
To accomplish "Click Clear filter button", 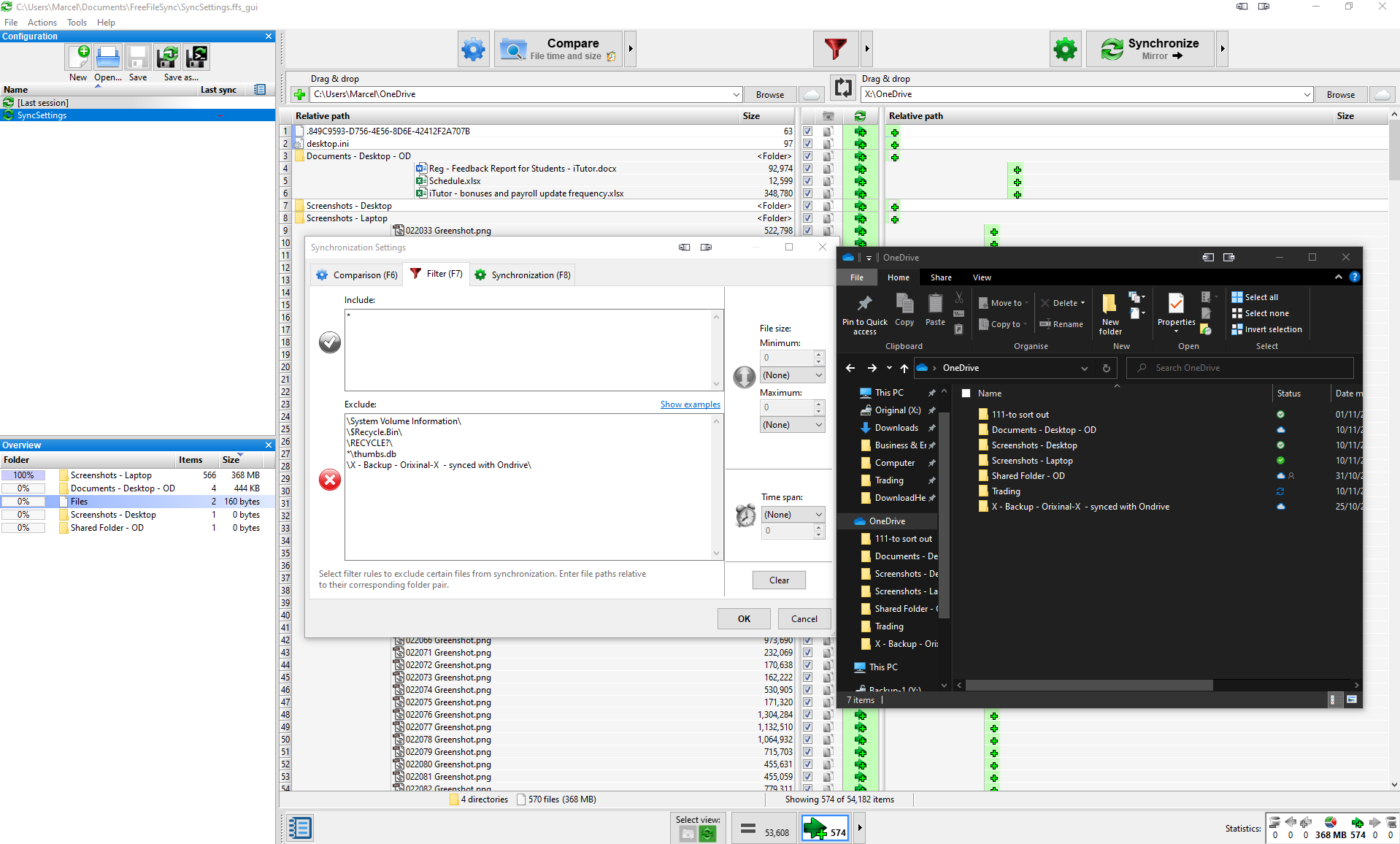I will [779, 580].
